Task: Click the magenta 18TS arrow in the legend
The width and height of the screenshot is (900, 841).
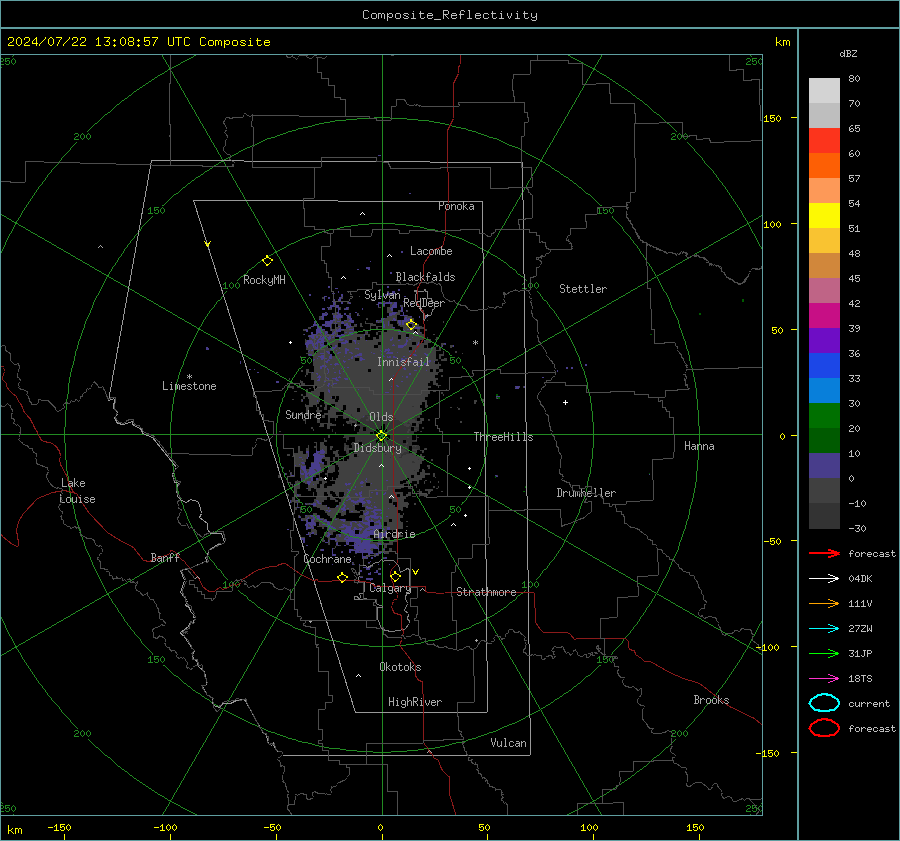Action: [x=824, y=679]
